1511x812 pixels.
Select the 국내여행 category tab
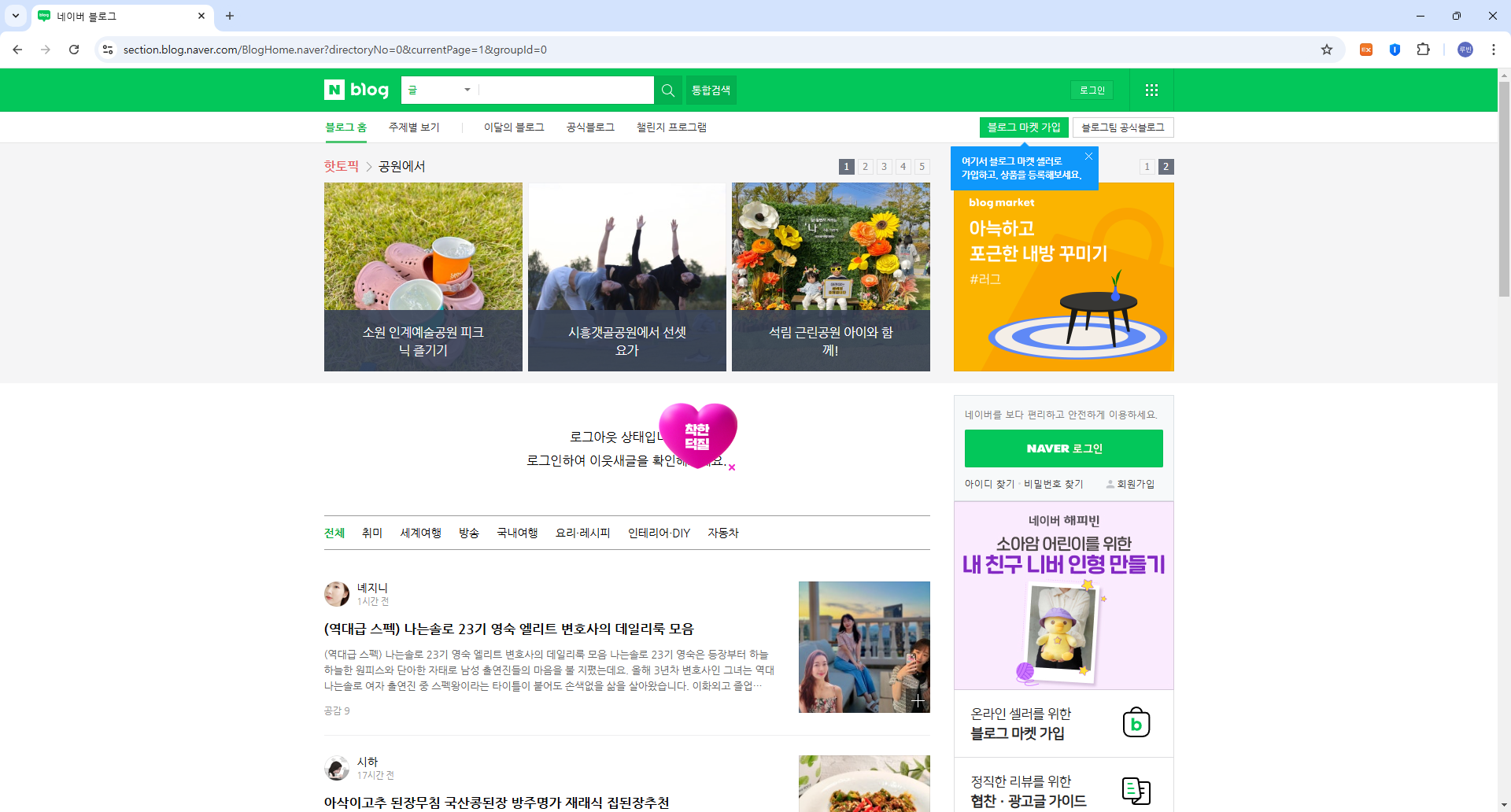coord(517,533)
